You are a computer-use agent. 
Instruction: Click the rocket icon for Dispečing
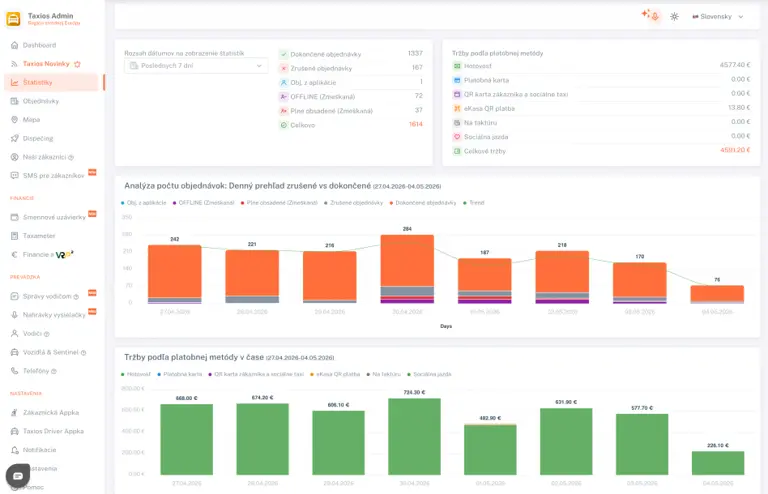(x=14, y=138)
